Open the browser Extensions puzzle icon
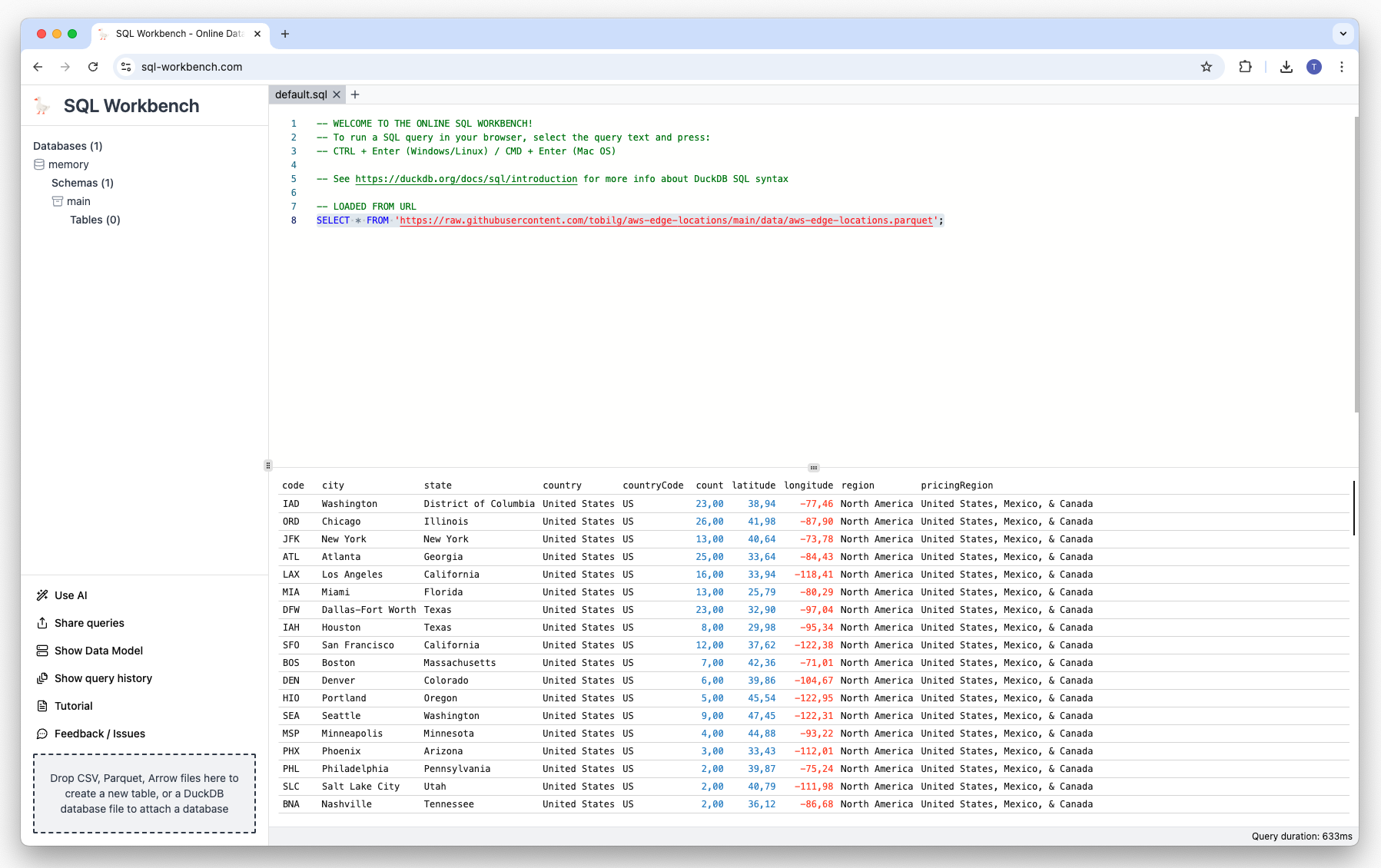1381x868 pixels. pos(1245,67)
